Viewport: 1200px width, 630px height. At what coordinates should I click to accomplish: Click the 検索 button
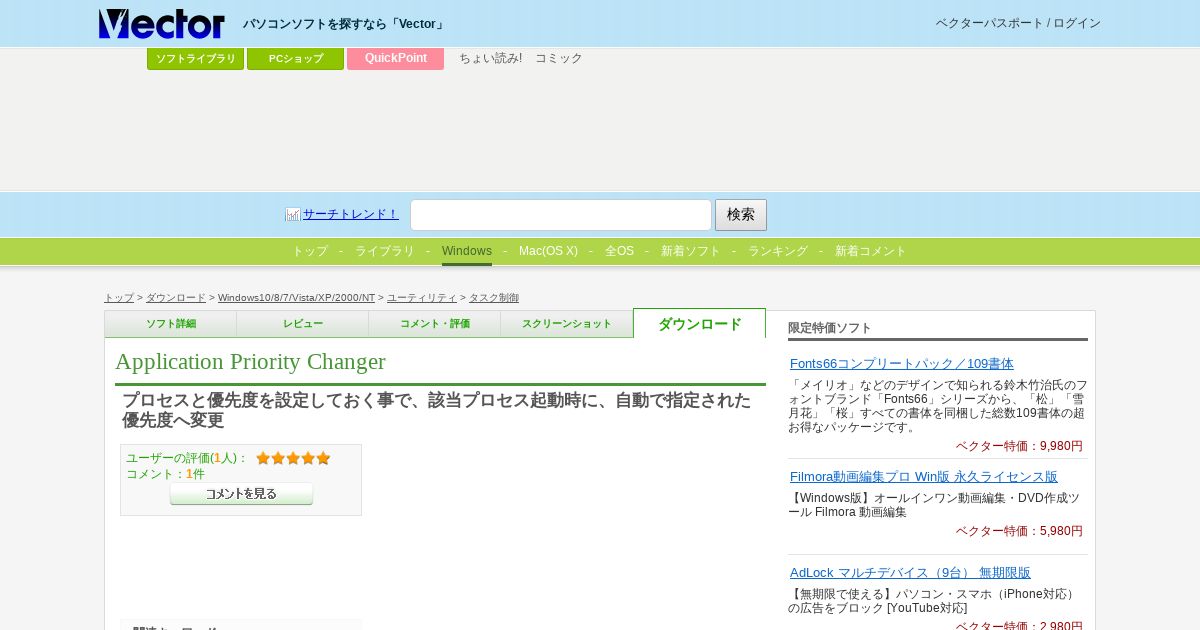[x=741, y=215]
